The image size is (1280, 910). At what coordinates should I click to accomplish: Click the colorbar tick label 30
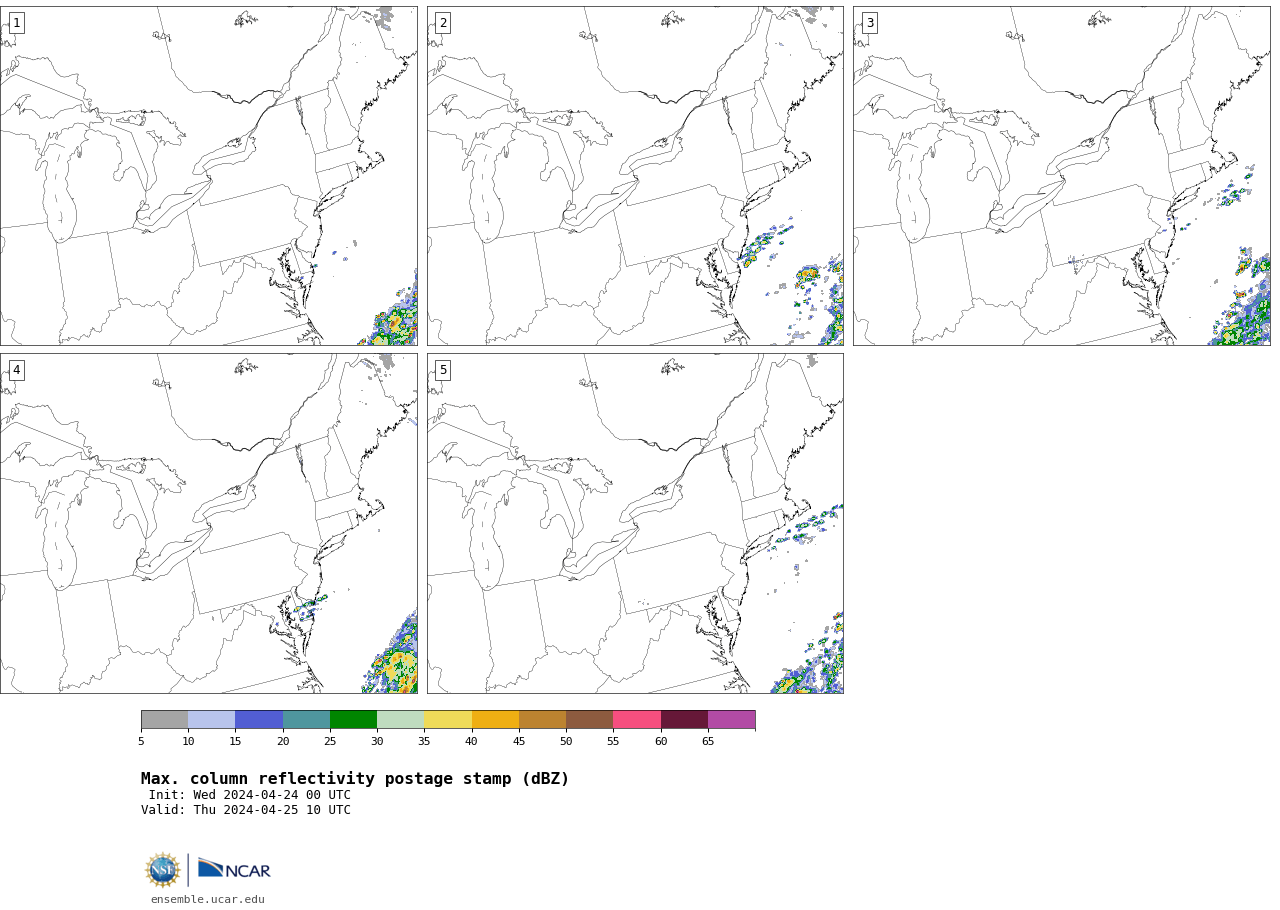tap(377, 741)
